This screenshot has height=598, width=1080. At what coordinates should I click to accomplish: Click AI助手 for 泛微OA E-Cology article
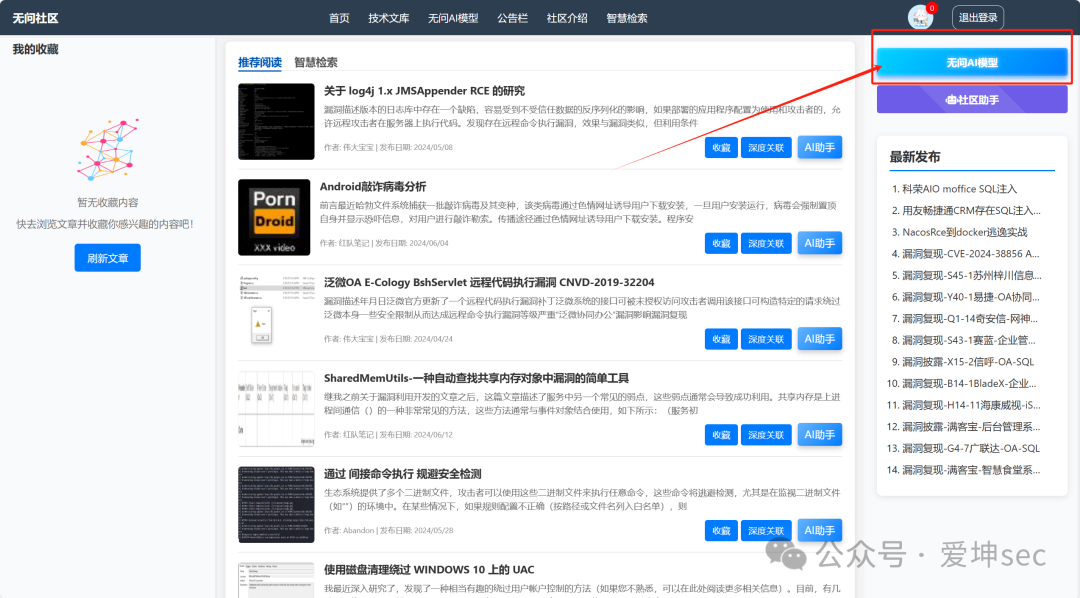(x=820, y=339)
